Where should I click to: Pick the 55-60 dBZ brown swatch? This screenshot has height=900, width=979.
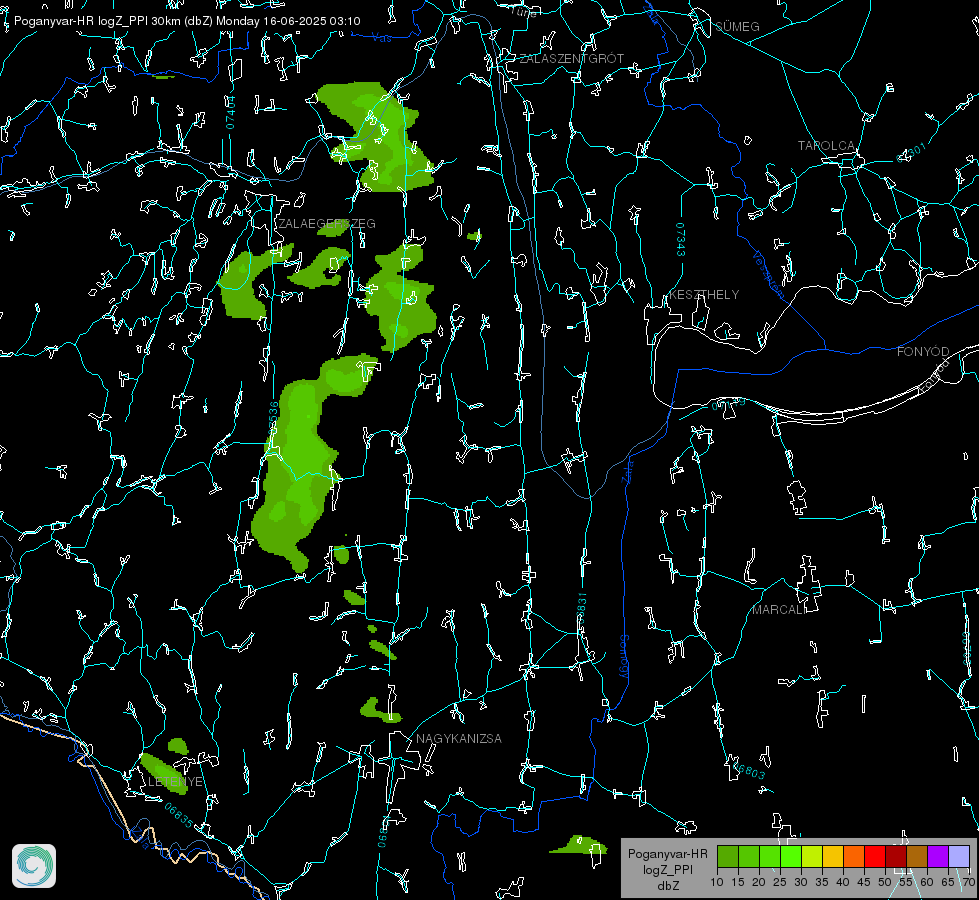917,856
